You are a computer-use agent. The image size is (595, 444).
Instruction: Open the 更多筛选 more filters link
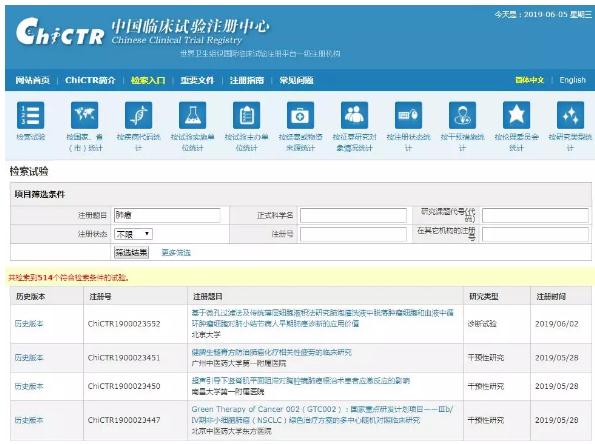(176, 252)
